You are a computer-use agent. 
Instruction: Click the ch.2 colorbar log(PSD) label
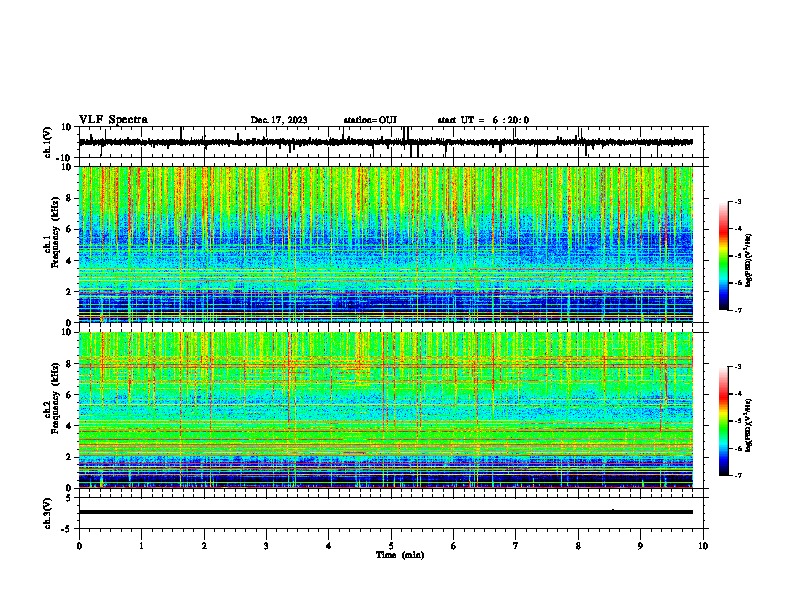click(748, 426)
